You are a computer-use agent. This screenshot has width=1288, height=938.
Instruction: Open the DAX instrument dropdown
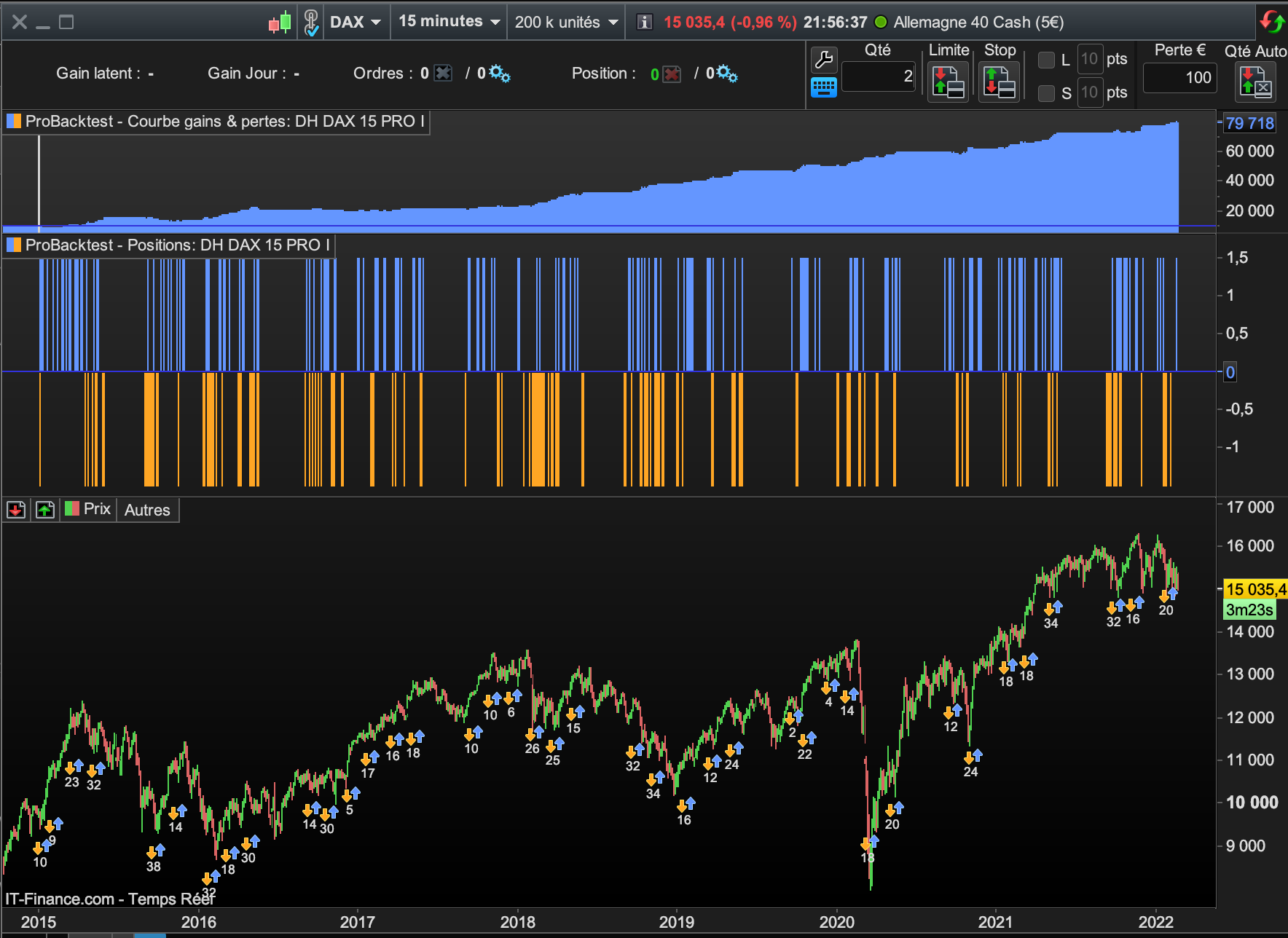[x=356, y=22]
